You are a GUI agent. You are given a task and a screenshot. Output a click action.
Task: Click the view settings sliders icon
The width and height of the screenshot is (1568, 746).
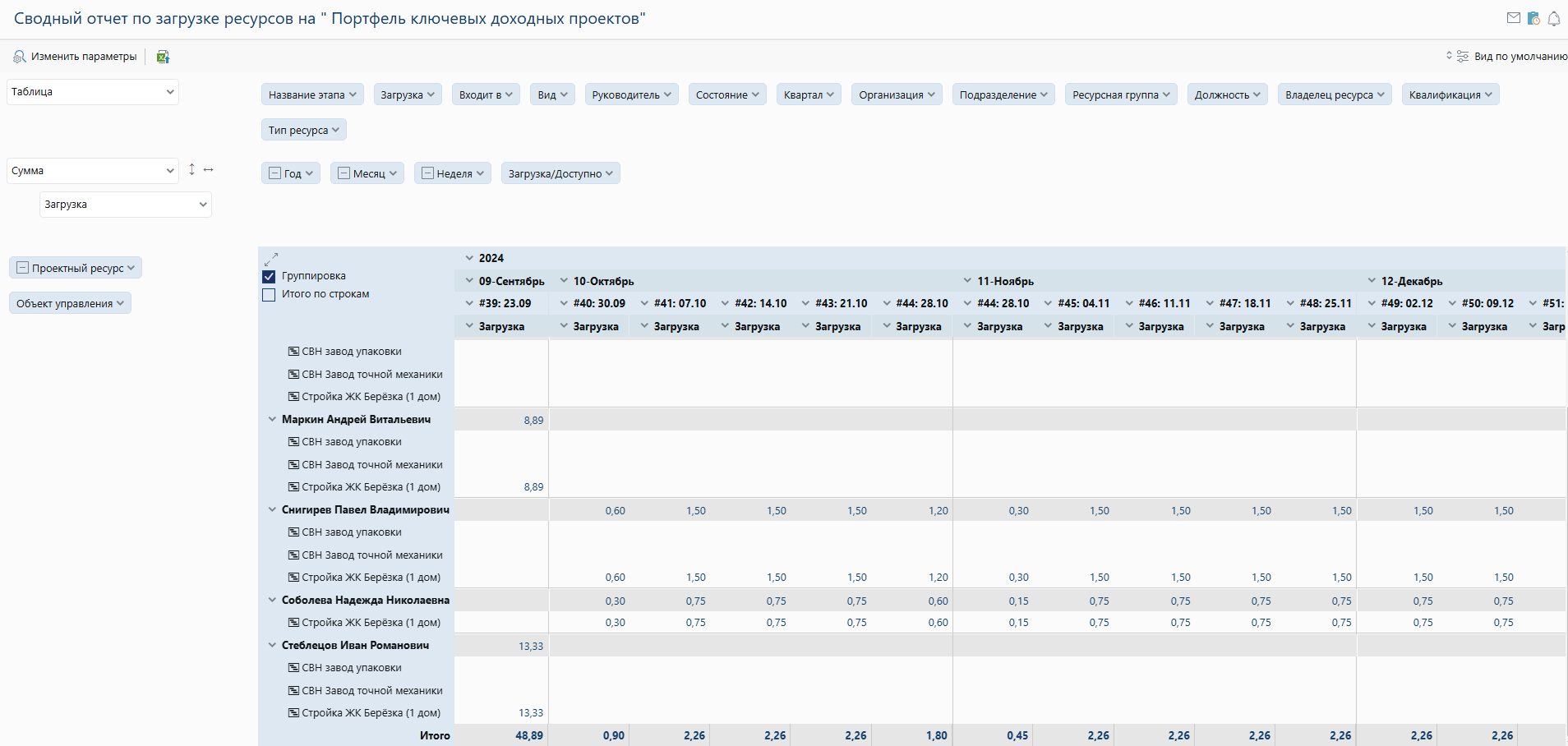1463,57
